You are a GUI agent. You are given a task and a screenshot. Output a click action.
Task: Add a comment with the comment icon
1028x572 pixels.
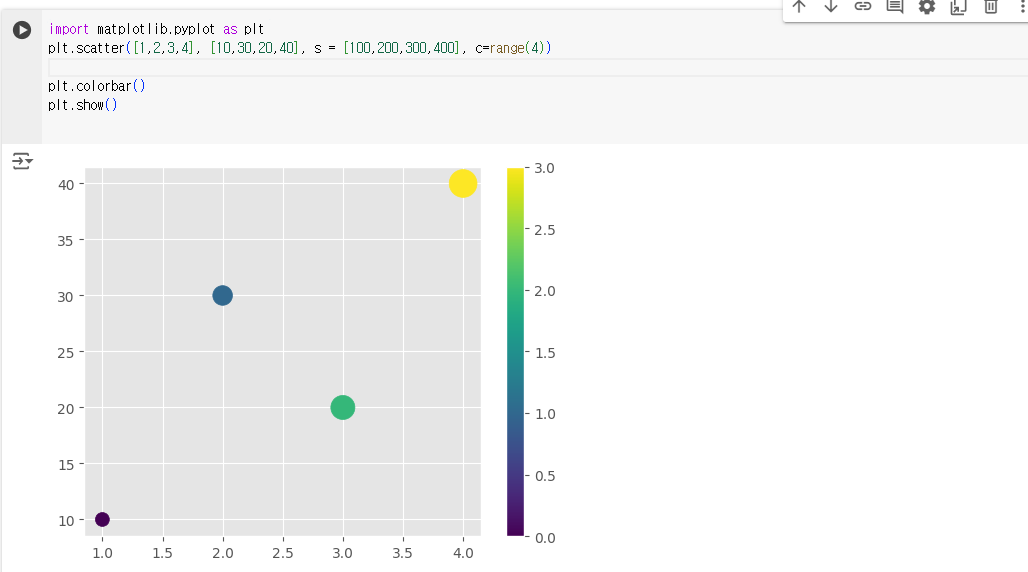click(895, 7)
